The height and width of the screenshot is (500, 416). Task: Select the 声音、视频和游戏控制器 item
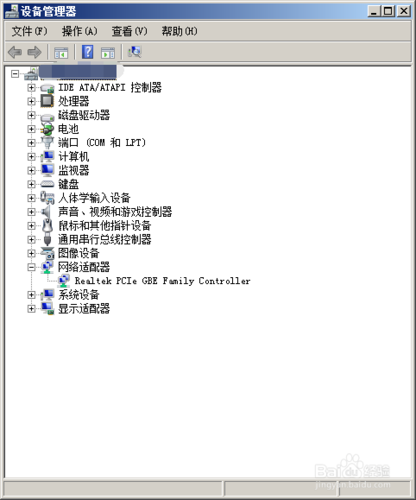click(x=115, y=212)
